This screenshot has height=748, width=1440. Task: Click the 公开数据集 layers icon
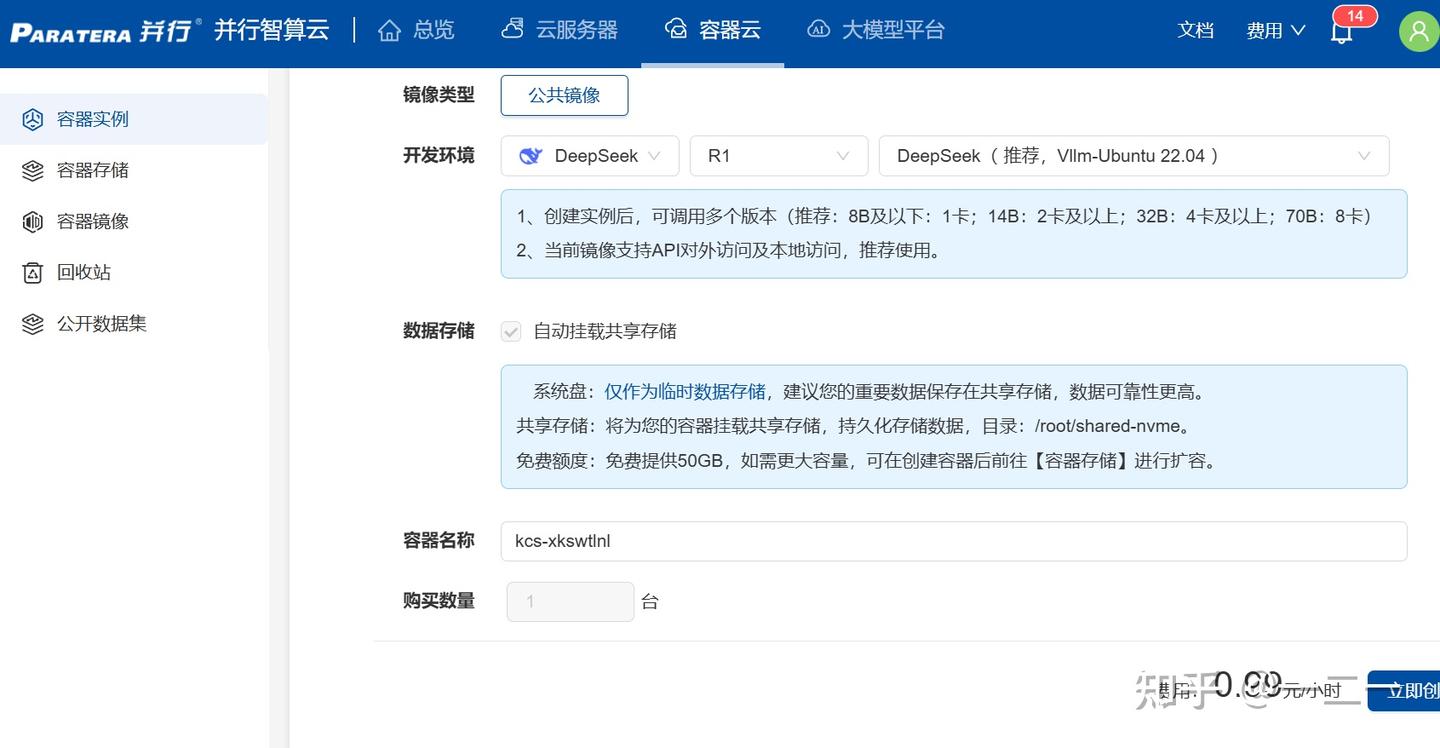pos(33,323)
